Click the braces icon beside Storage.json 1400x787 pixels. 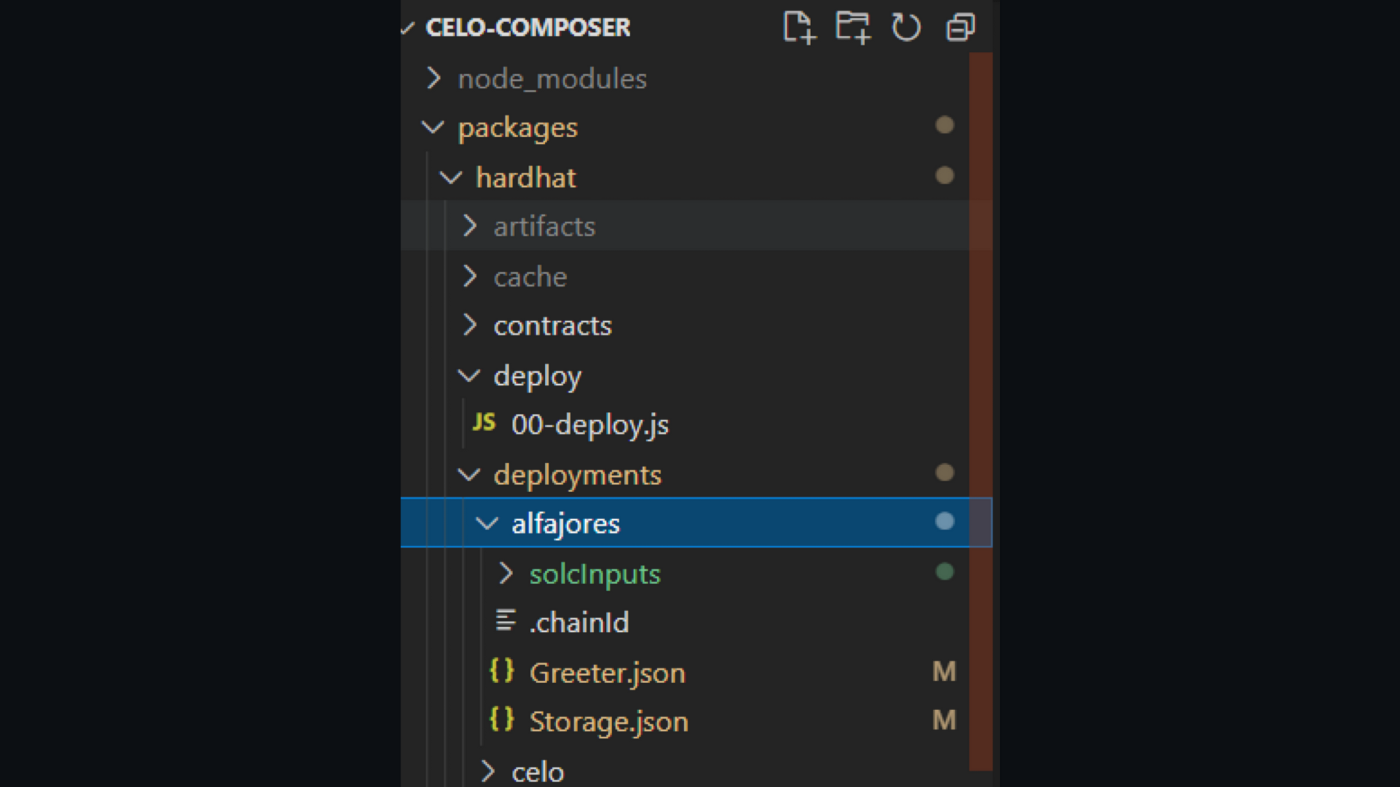click(x=502, y=720)
